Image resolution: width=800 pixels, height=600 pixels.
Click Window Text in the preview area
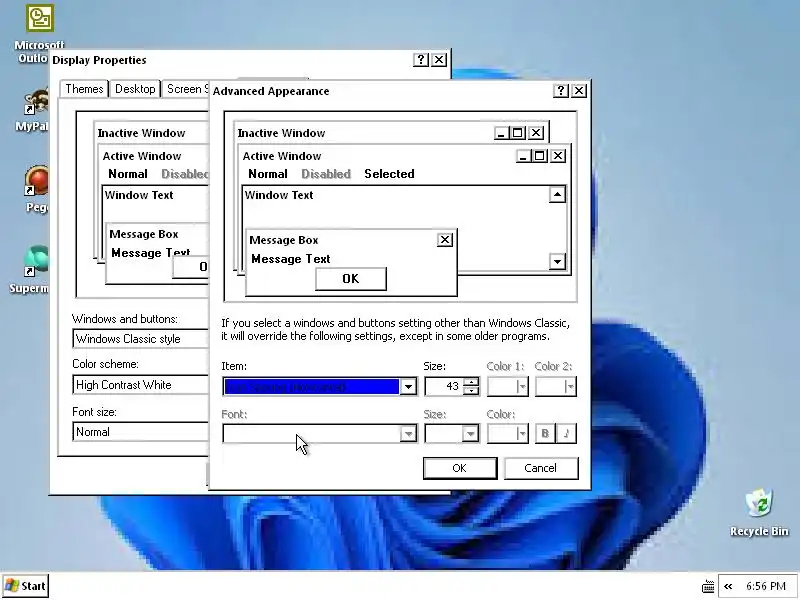[x=279, y=195]
